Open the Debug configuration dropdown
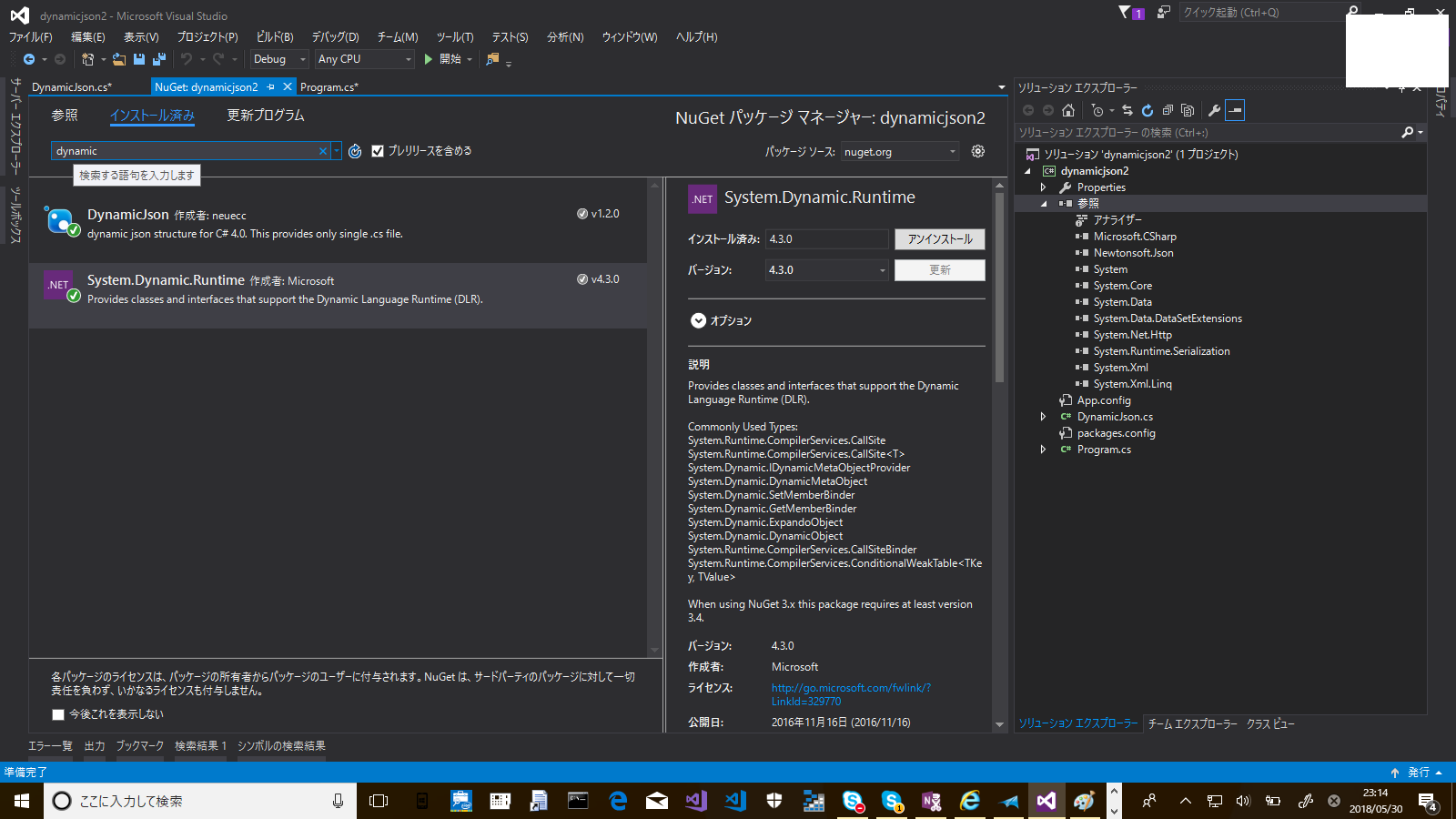The width and height of the screenshot is (1456, 819). pyautogui.click(x=279, y=59)
